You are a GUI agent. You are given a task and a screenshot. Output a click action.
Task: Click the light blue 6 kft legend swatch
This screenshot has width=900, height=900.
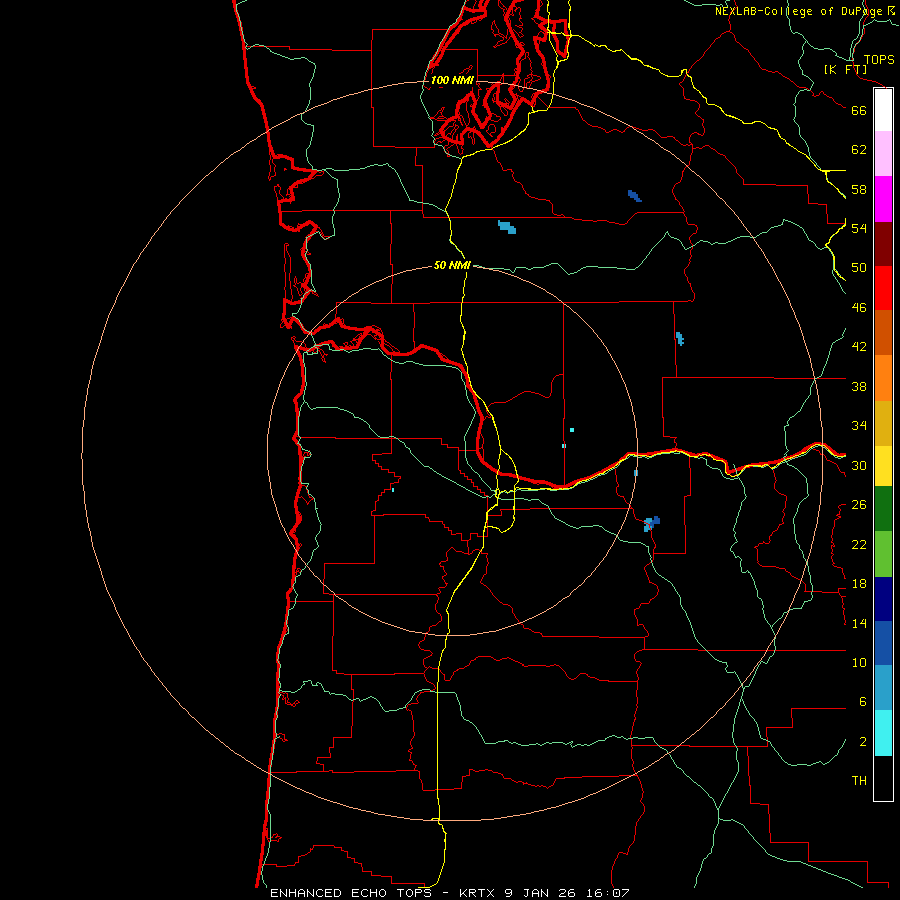coord(883,688)
